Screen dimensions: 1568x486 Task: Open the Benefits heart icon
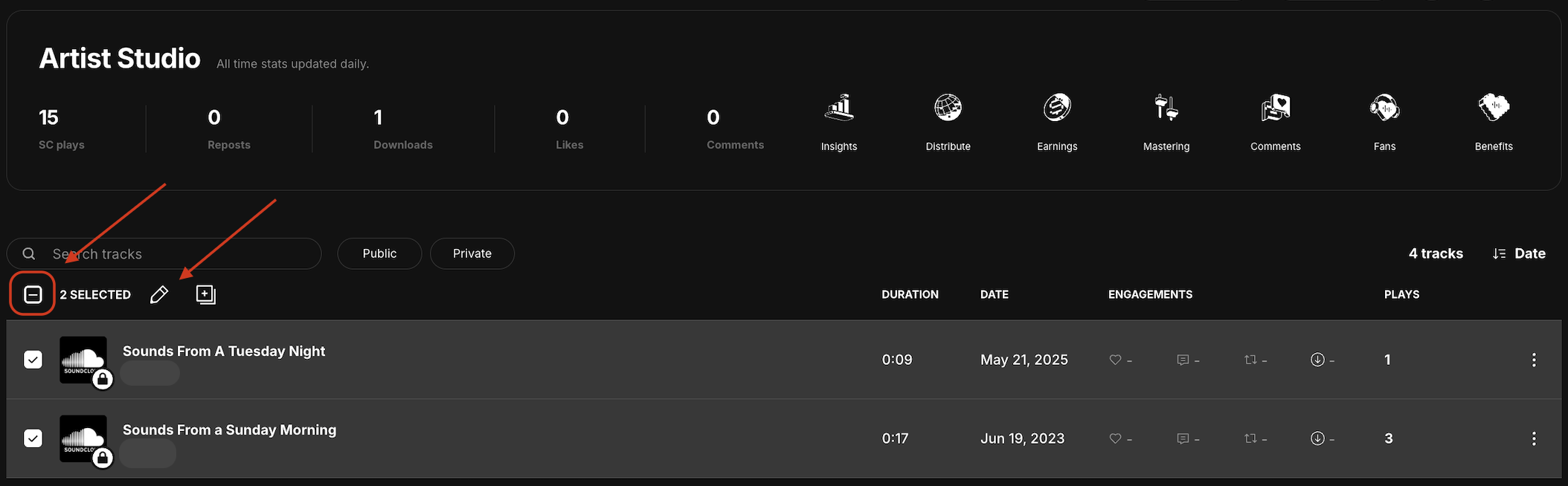point(1493,108)
